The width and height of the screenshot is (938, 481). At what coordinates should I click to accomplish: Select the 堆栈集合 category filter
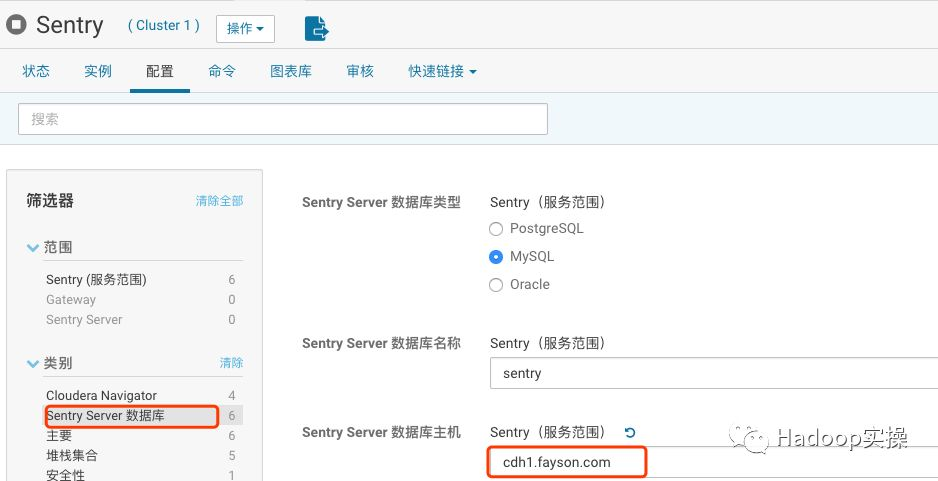click(72, 455)
